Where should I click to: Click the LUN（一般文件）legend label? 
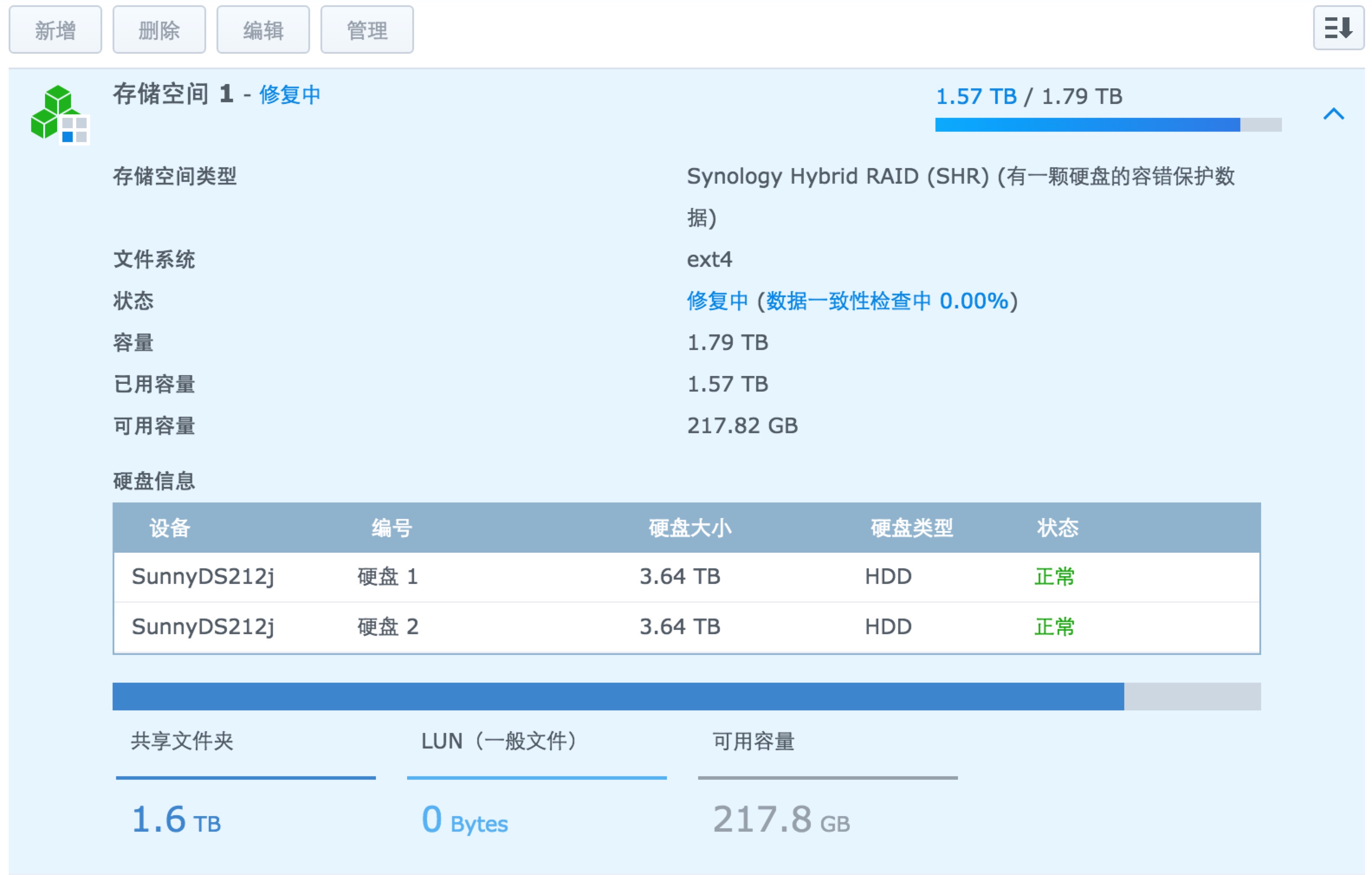(500, 741)
